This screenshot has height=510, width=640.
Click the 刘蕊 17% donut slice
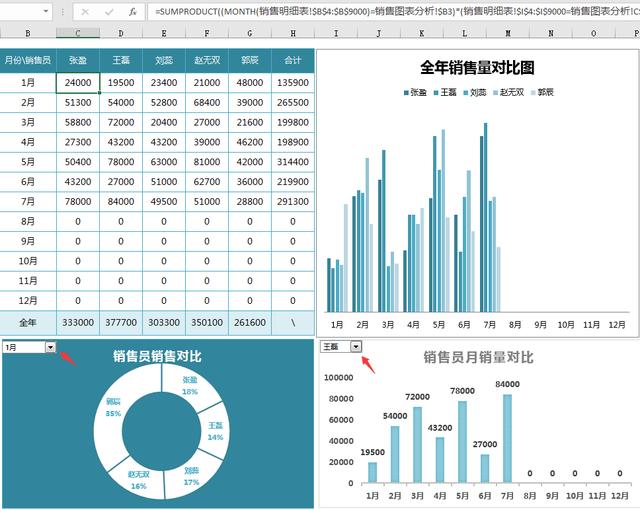(x=191, y=476)
